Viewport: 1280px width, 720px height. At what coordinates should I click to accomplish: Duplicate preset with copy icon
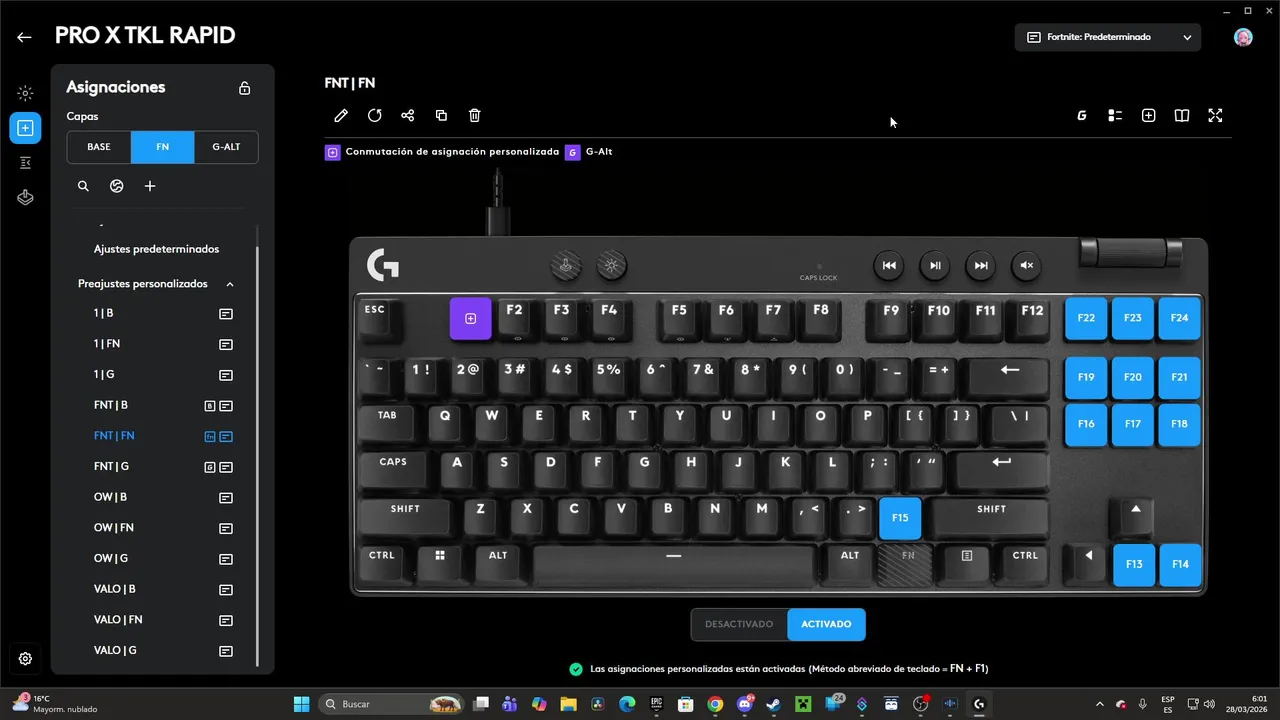[441, 116]
